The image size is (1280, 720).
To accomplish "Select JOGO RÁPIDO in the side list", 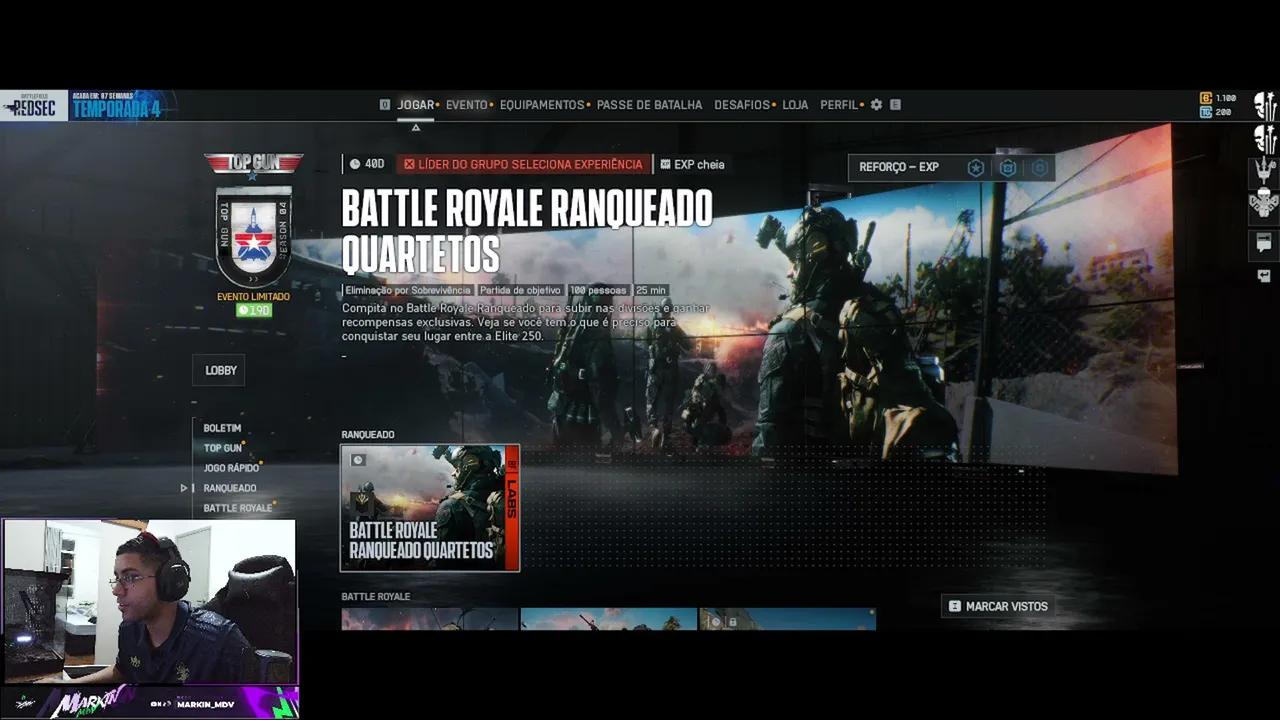I will pyautogui.click(x=231, y=468).
